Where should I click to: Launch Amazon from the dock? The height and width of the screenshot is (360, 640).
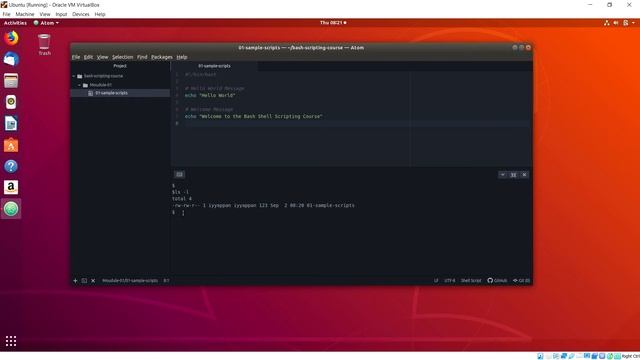(11, 187)
